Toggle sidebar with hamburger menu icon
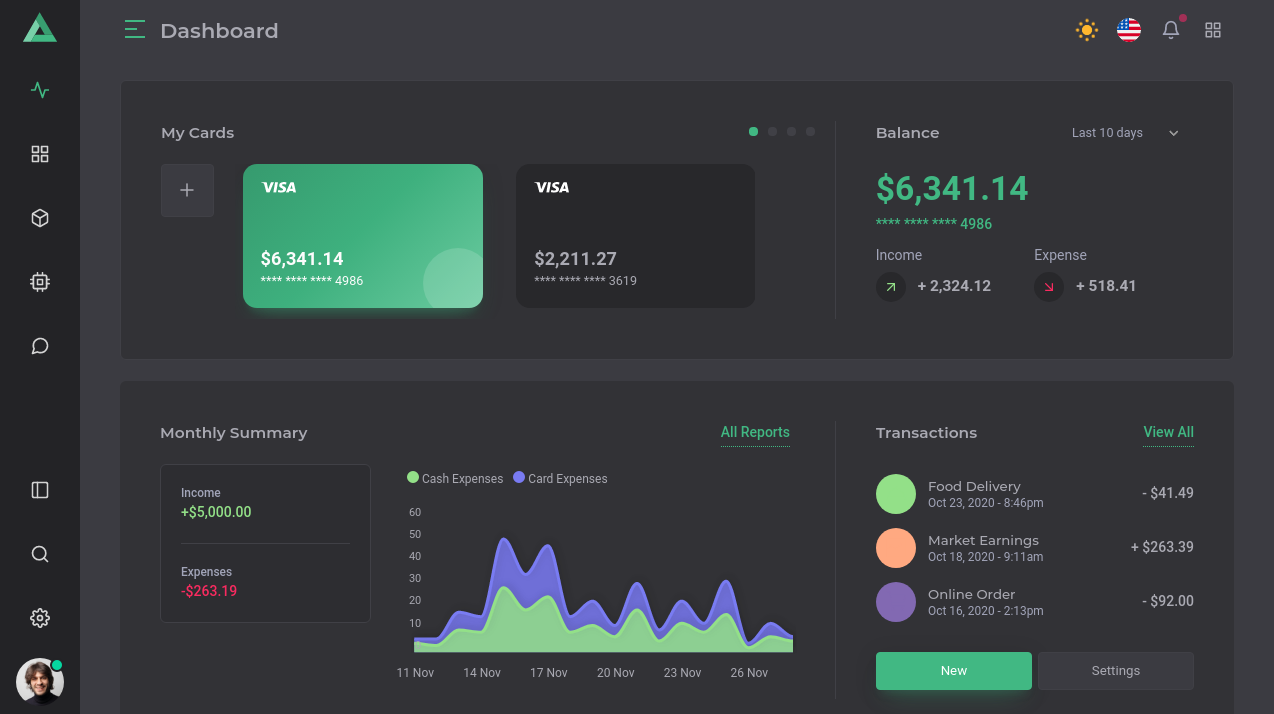This screenshot has height=714, width=1274. tap(135, 30)
